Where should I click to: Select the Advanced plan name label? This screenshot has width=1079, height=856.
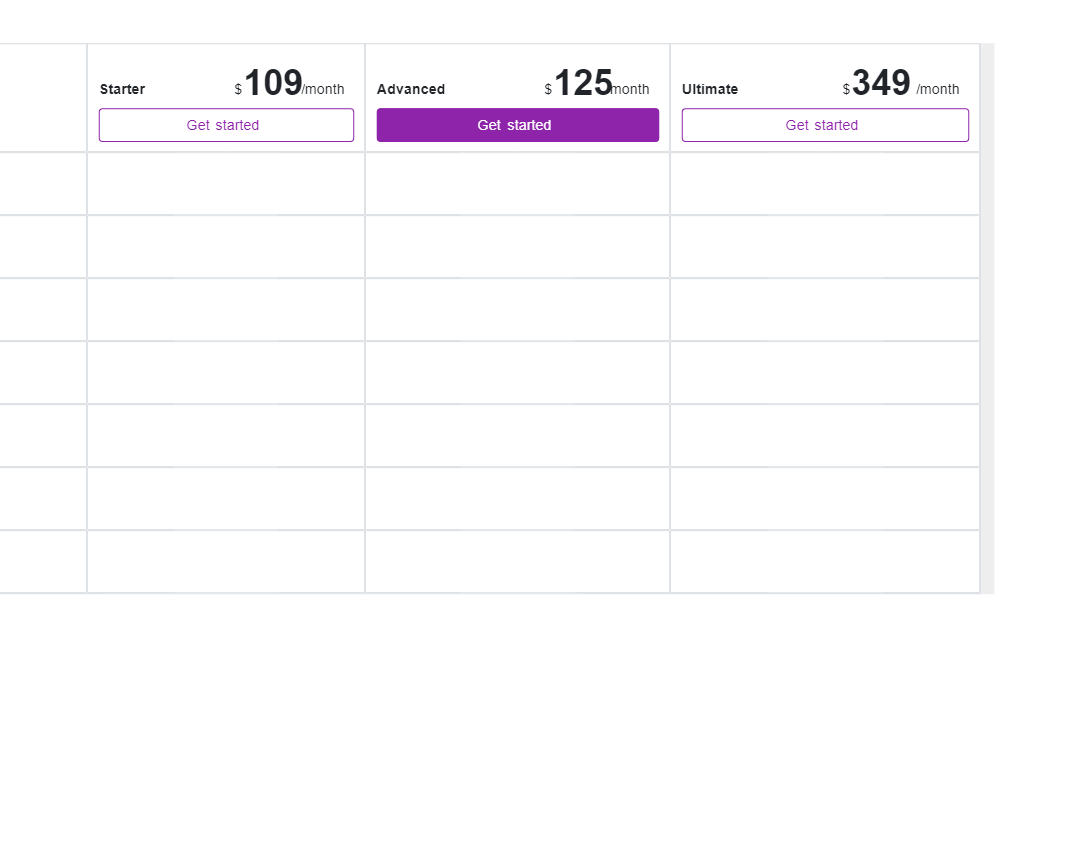click(411, 89)
